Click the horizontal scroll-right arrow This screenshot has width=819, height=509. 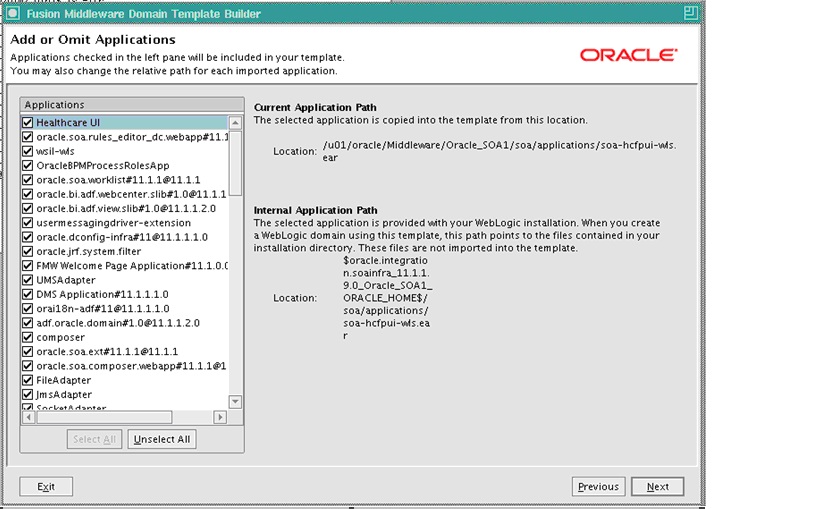coord(220,417)
